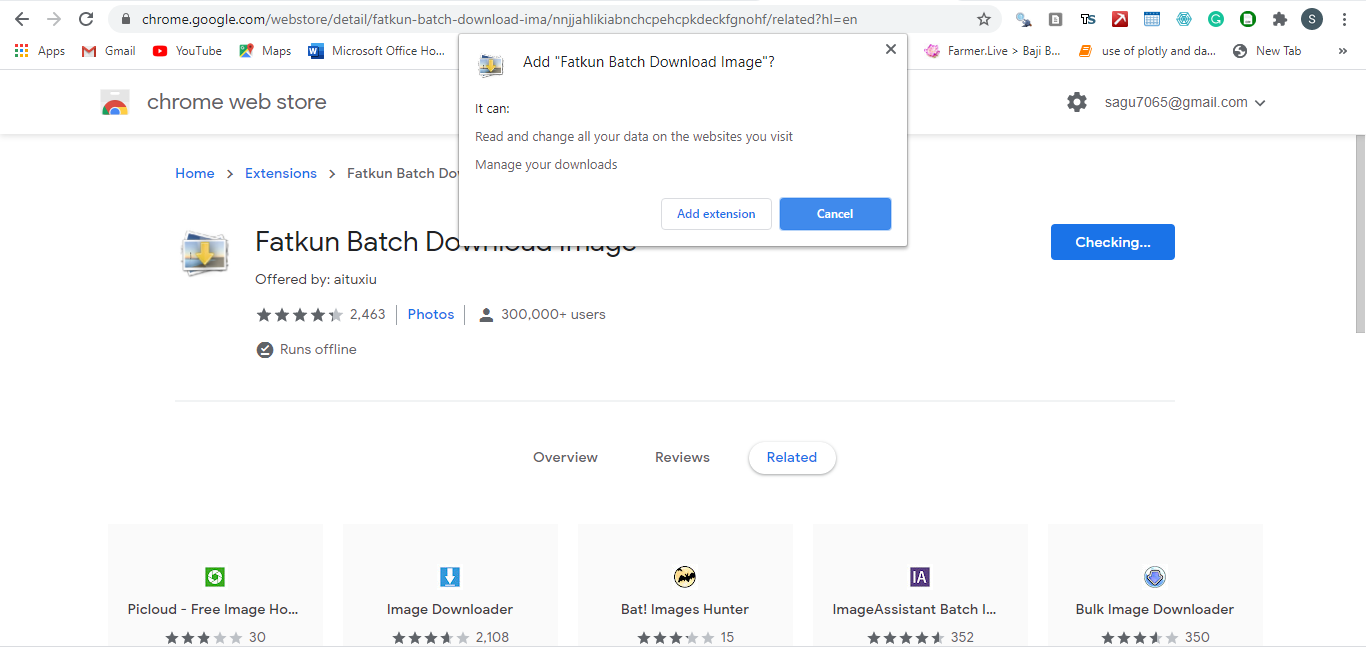This screenshot has height=650, width=1366.
Task: Open the Apps bookmarks shortcut
Action: [40, 51]
